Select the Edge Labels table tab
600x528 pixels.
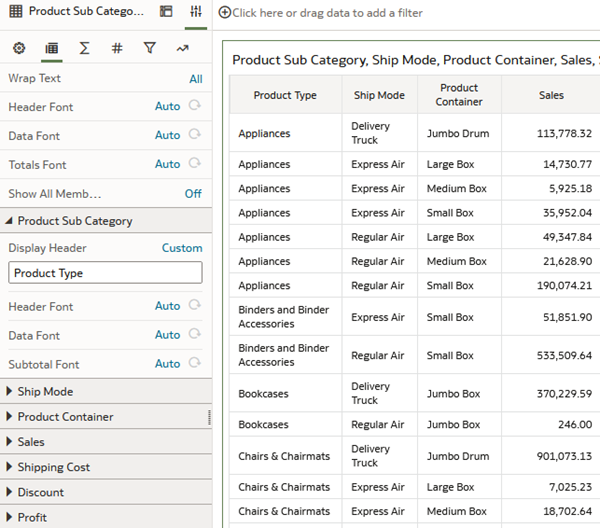click(52, 48)
